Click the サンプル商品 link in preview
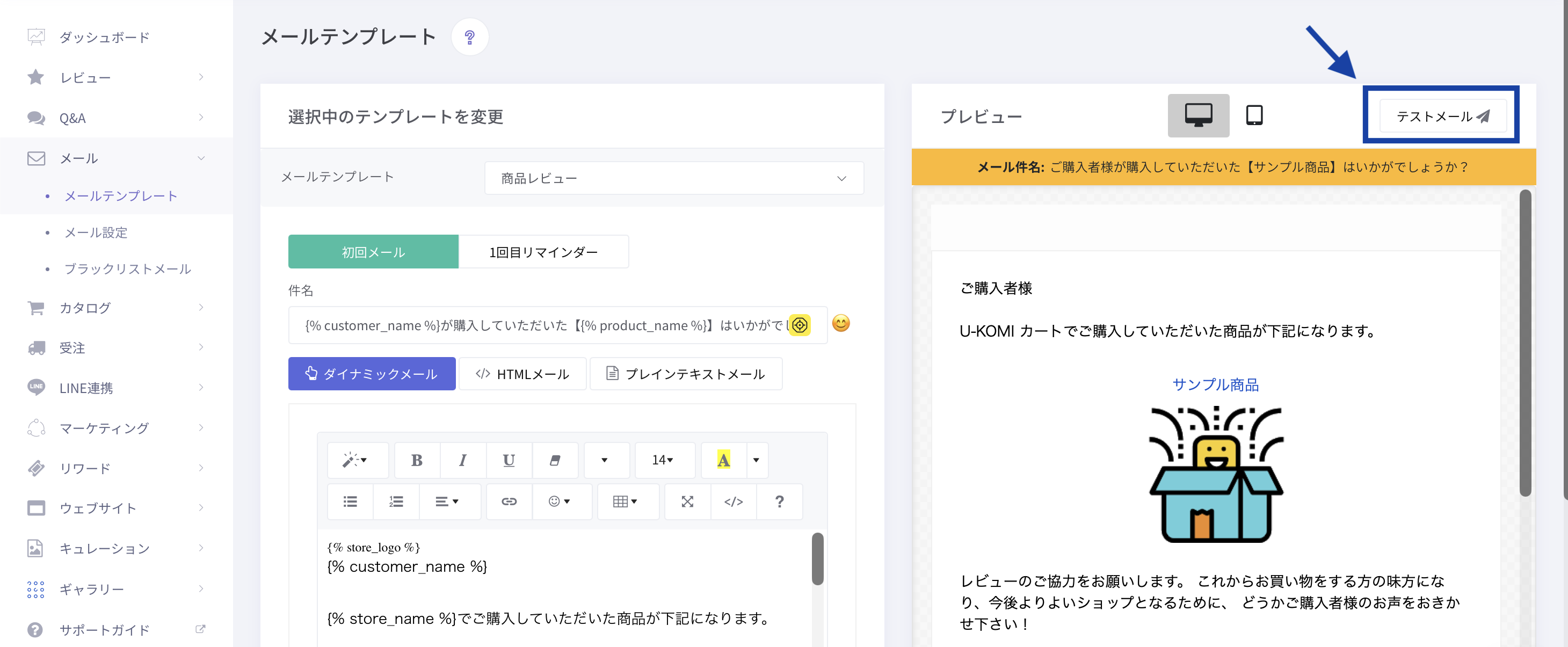The image size is (1568, 647). [1215, 384]
